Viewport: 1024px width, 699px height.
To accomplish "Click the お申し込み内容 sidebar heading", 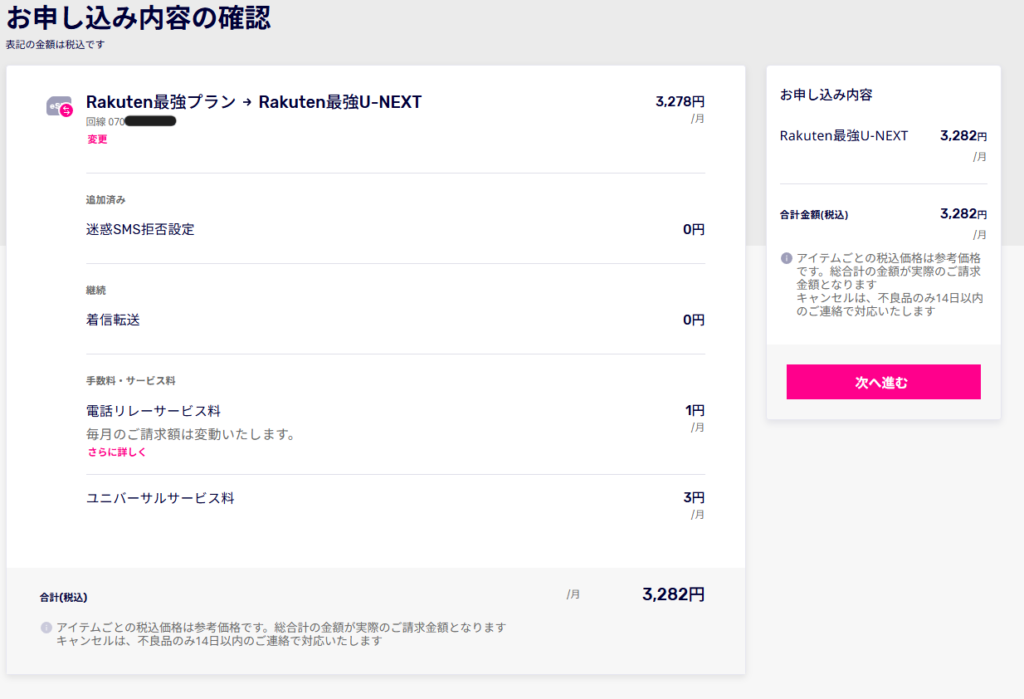I will pos(826,95).
